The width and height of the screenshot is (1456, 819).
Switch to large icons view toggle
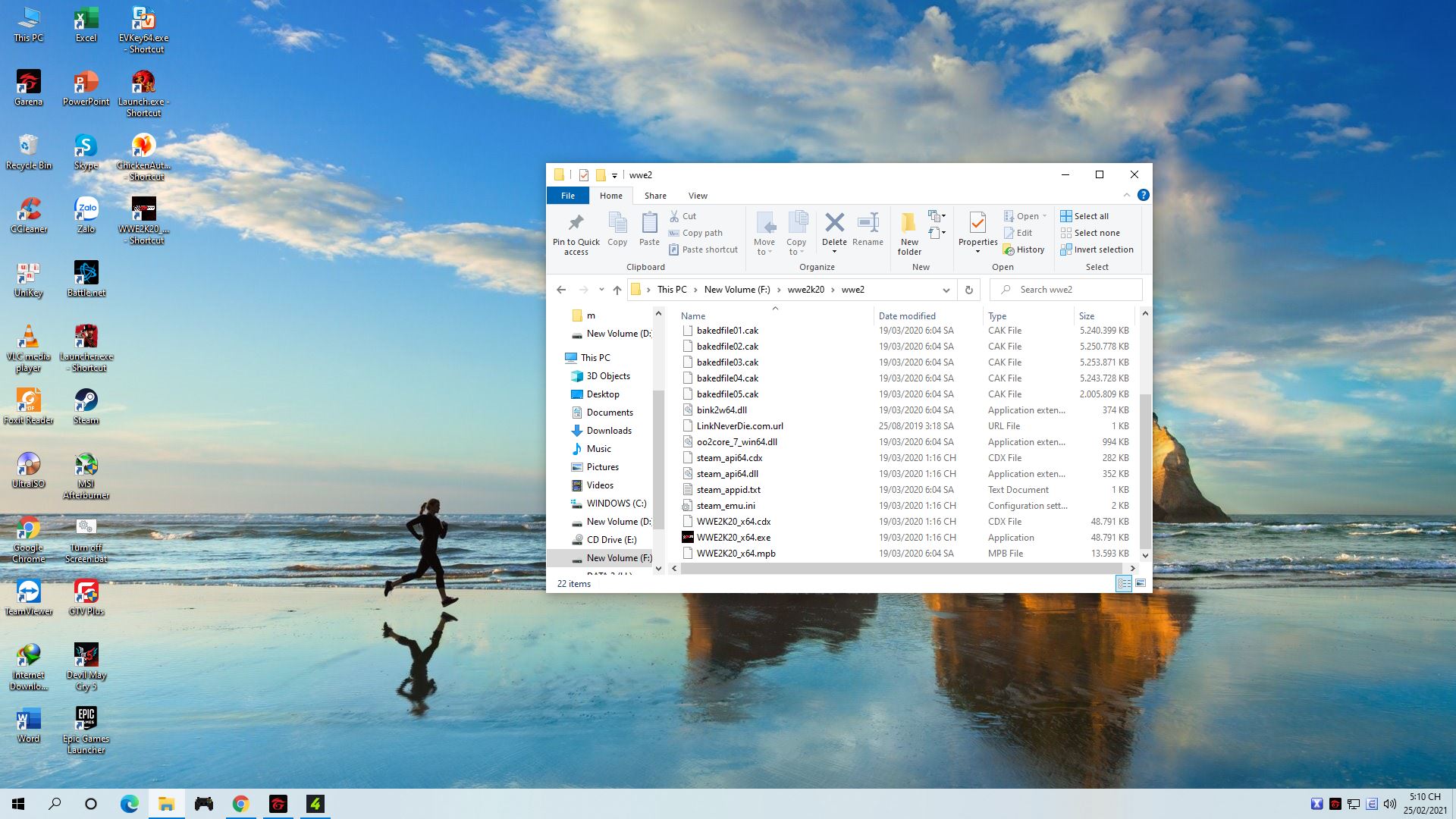1141,583
